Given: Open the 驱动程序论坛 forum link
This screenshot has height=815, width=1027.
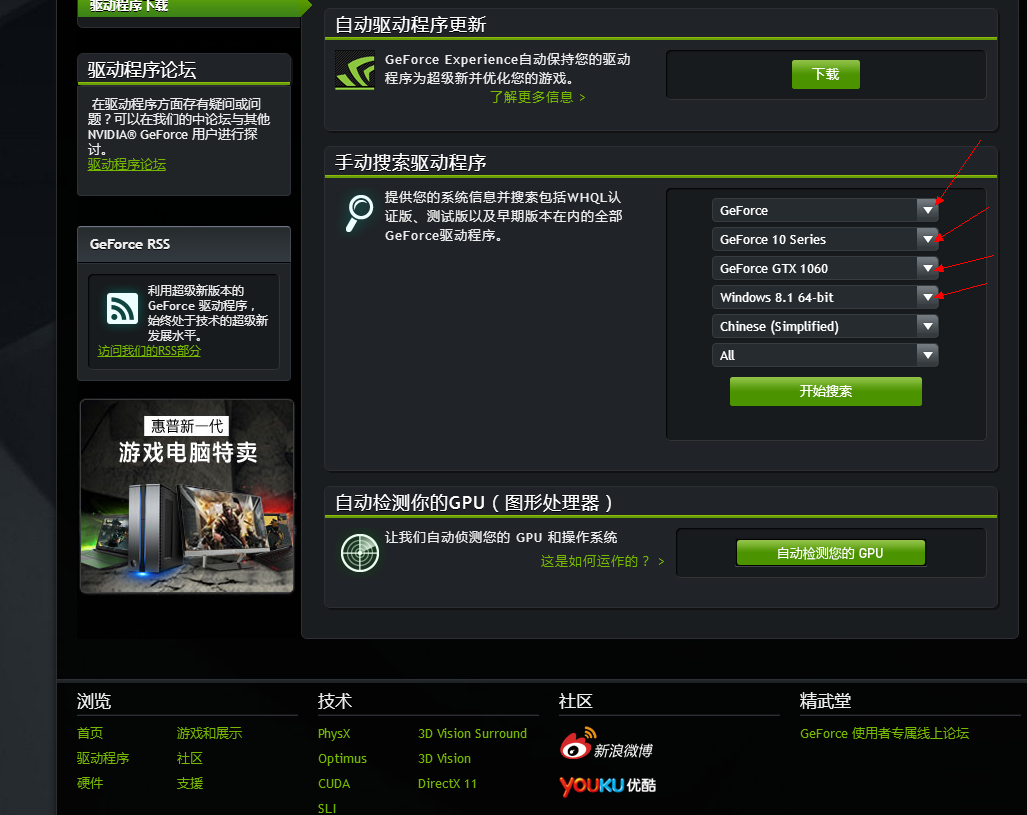Looking at the screenshot, I should [126, 164].
